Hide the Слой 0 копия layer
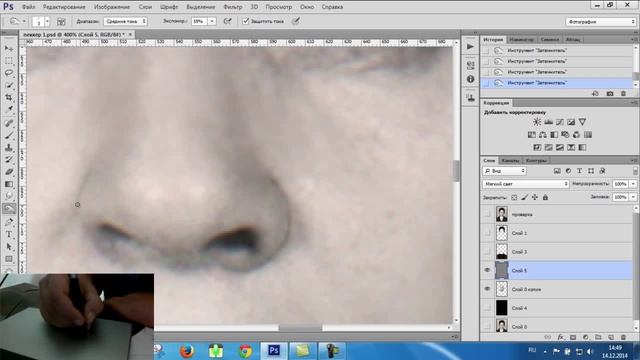The height and width of the screenshot is (360, 640). pos(487,289)
